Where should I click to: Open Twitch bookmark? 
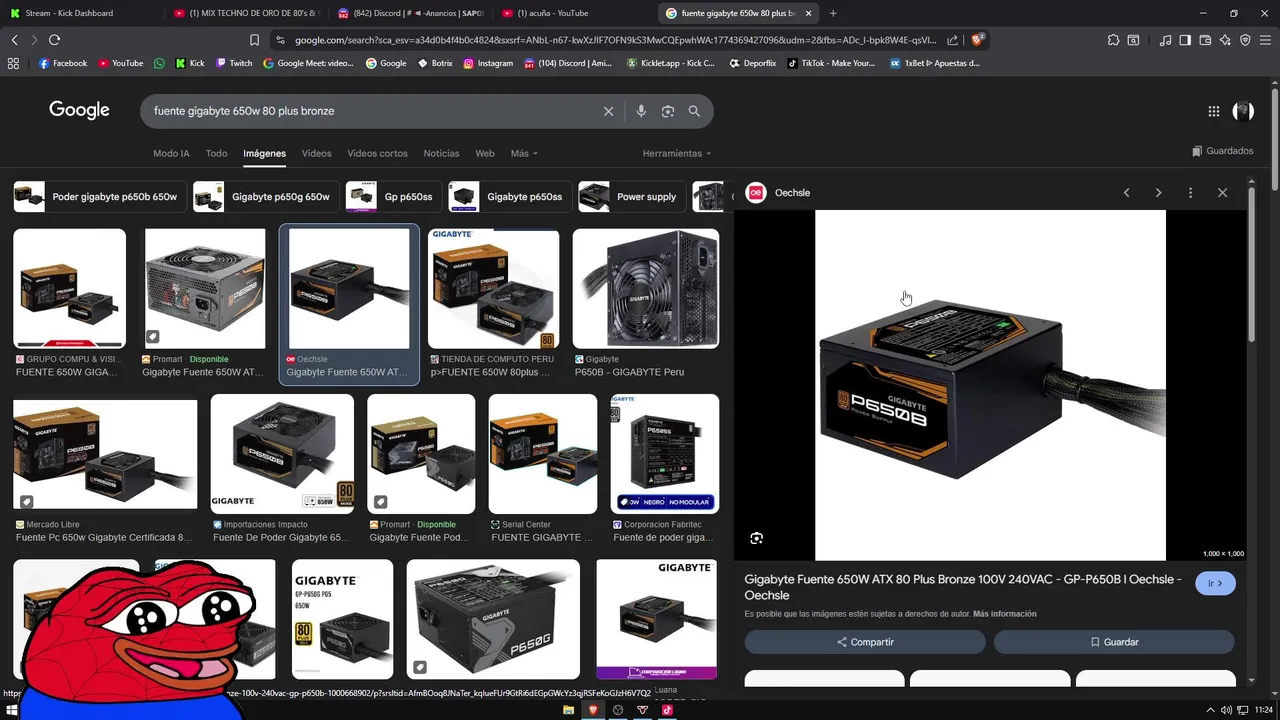tap(234, 63)
